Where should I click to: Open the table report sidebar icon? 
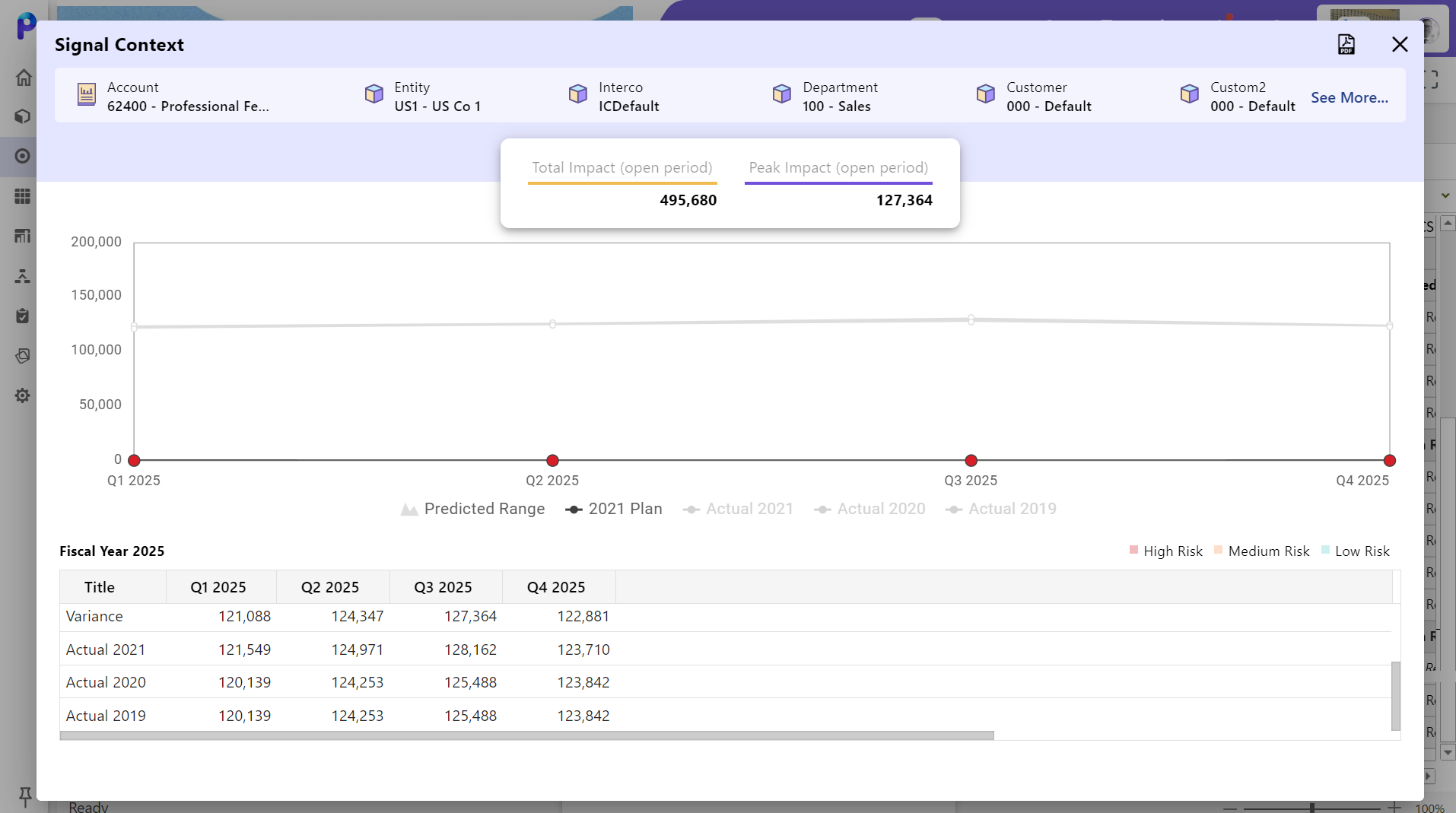click(x=23, y=236)
